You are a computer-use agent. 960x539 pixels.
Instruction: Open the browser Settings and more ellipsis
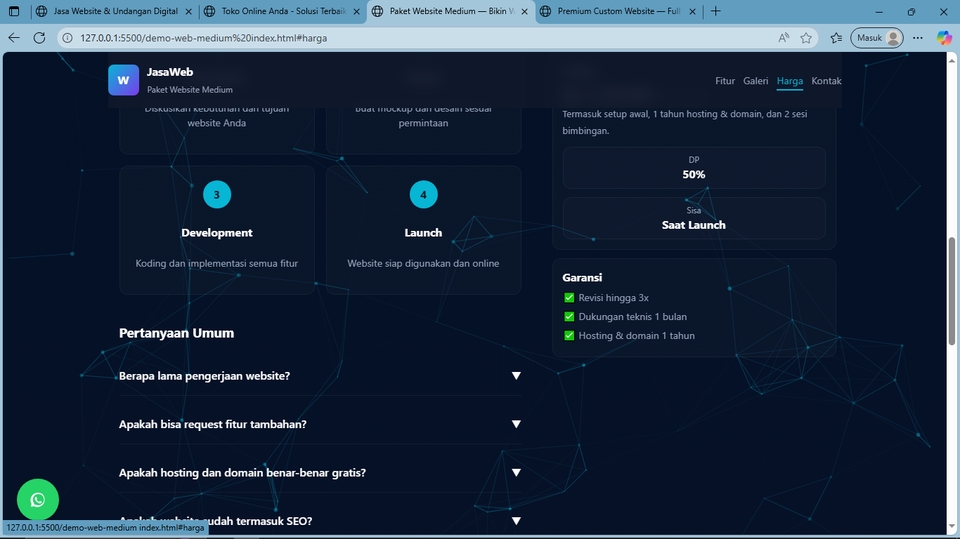[918, 38]
